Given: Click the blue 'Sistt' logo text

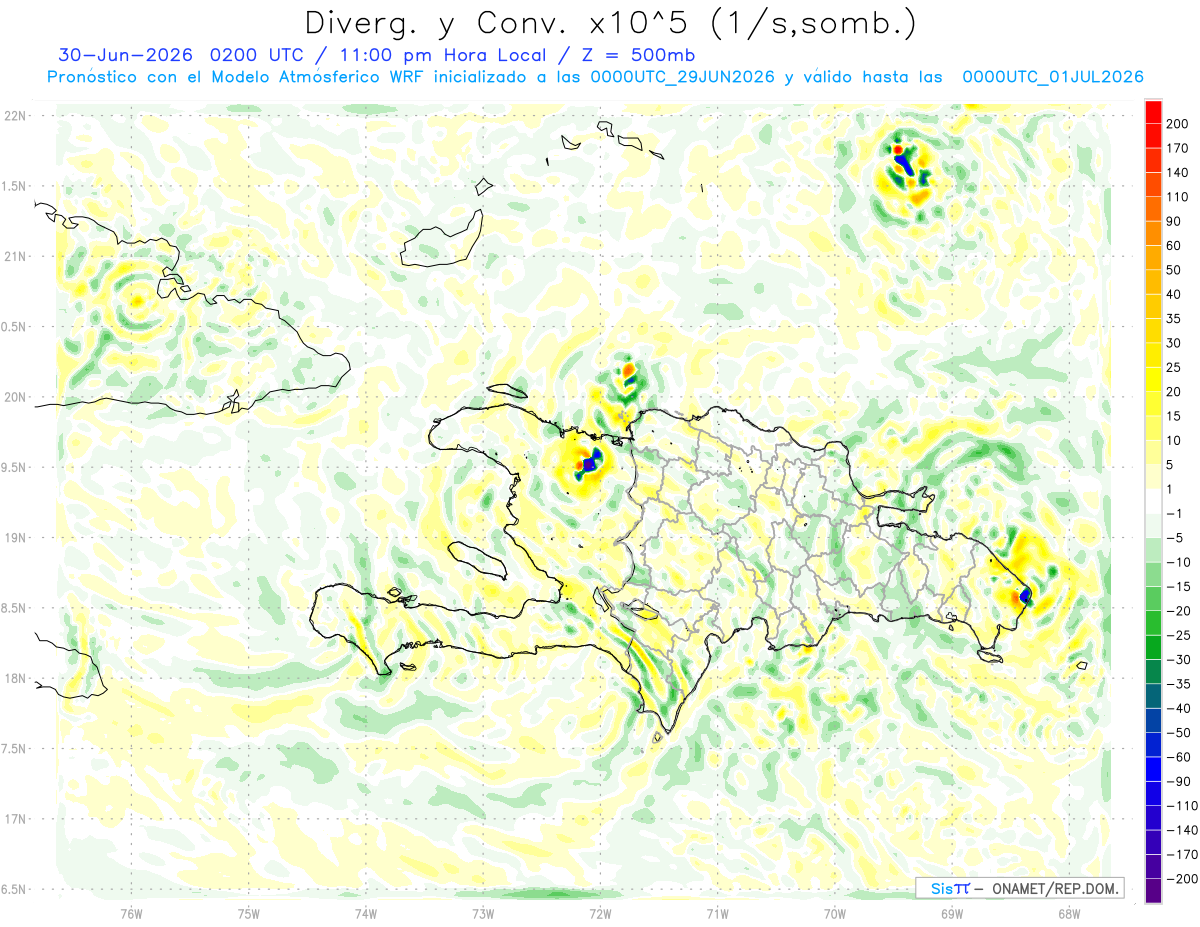Looking at the screenshot, I should click(949, 888).
